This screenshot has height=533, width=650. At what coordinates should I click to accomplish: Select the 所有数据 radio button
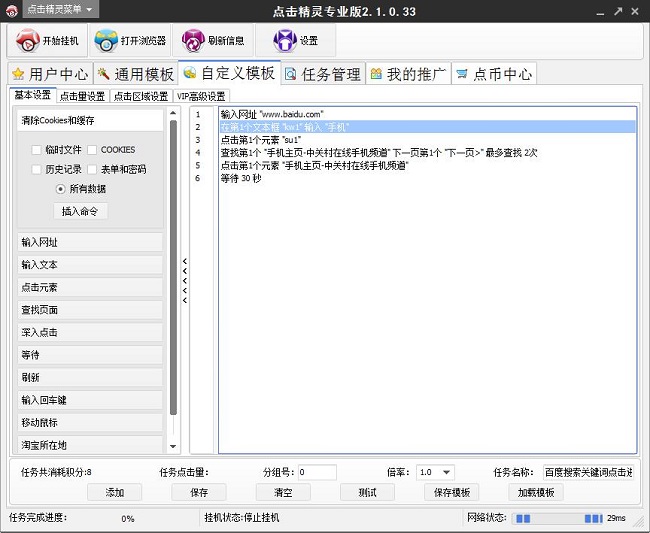click(61, 189)
